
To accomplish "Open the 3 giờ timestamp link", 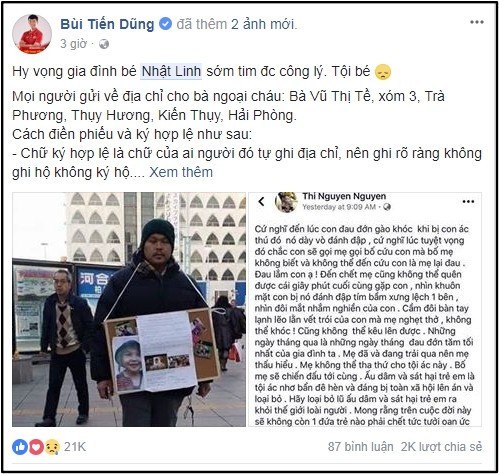I will point(73,44).
